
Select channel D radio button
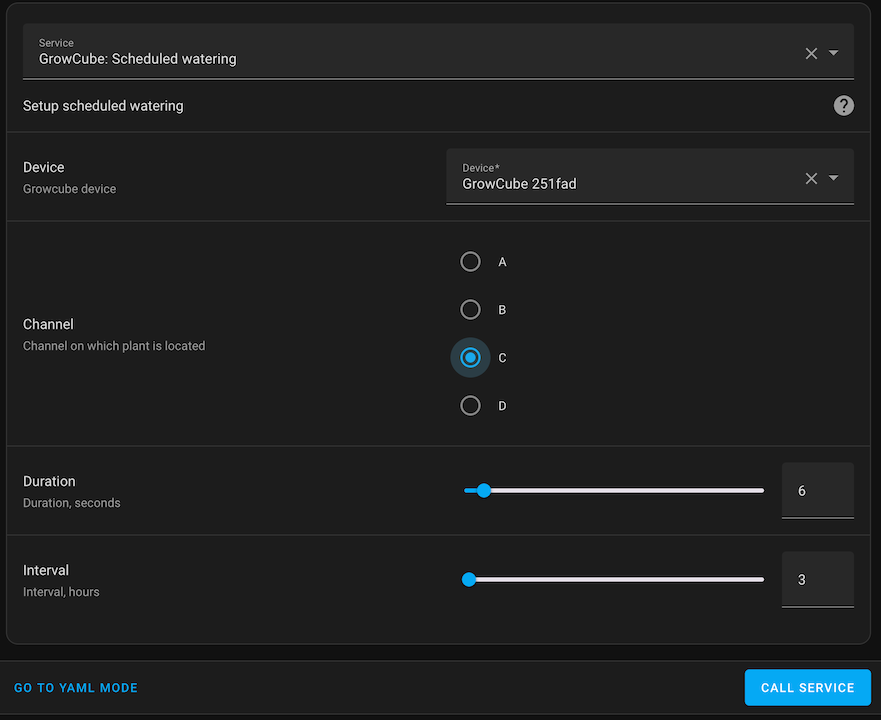tap(470, 405)
